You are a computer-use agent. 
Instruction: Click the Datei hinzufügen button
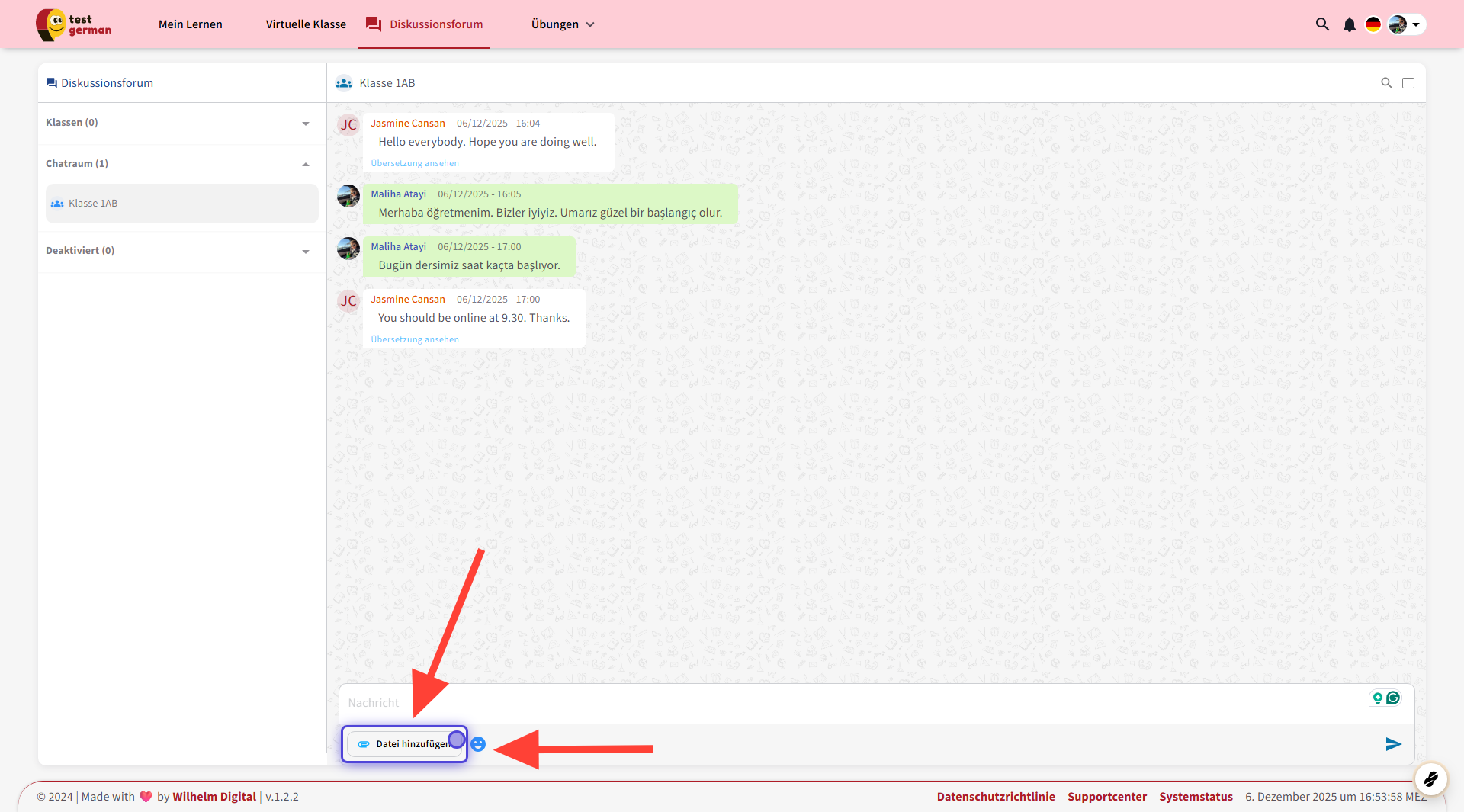pyautogui.click(x=404, y=744)
